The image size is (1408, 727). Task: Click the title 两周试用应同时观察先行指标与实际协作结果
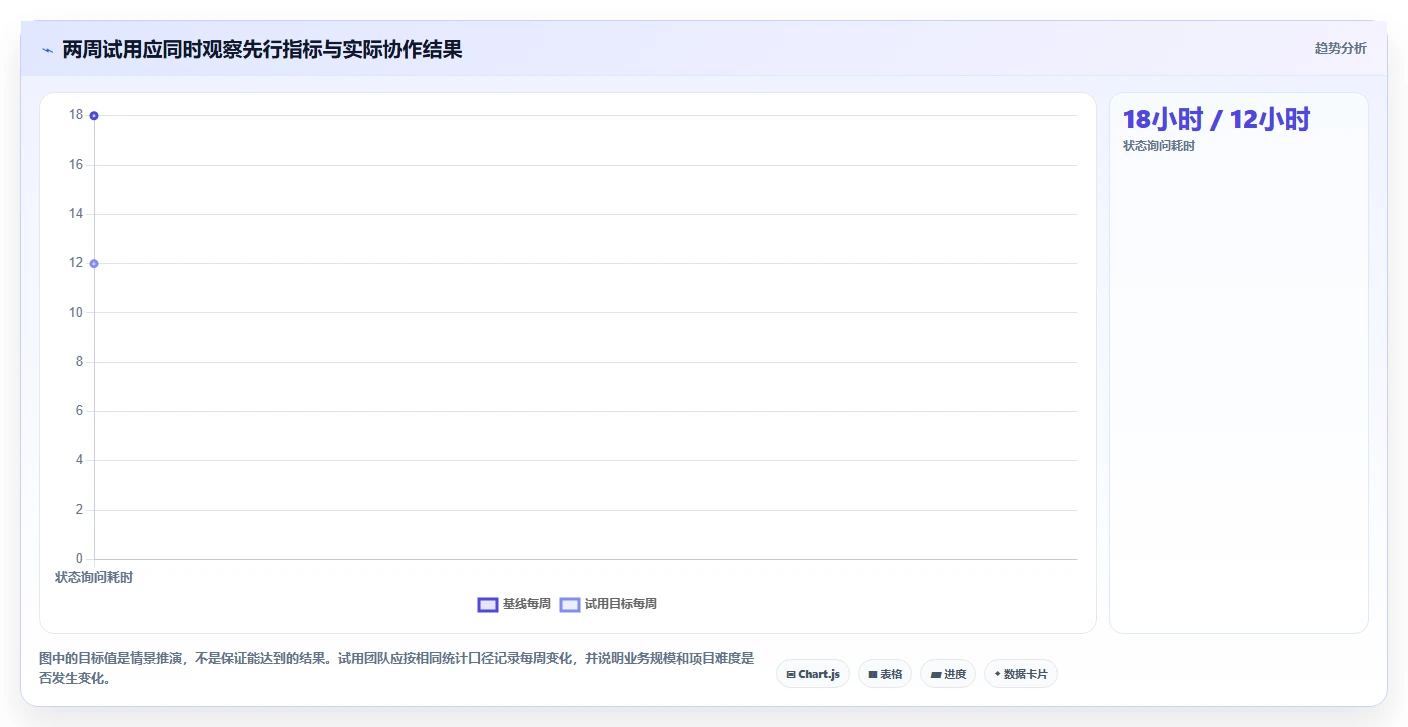tap(262, 49)
